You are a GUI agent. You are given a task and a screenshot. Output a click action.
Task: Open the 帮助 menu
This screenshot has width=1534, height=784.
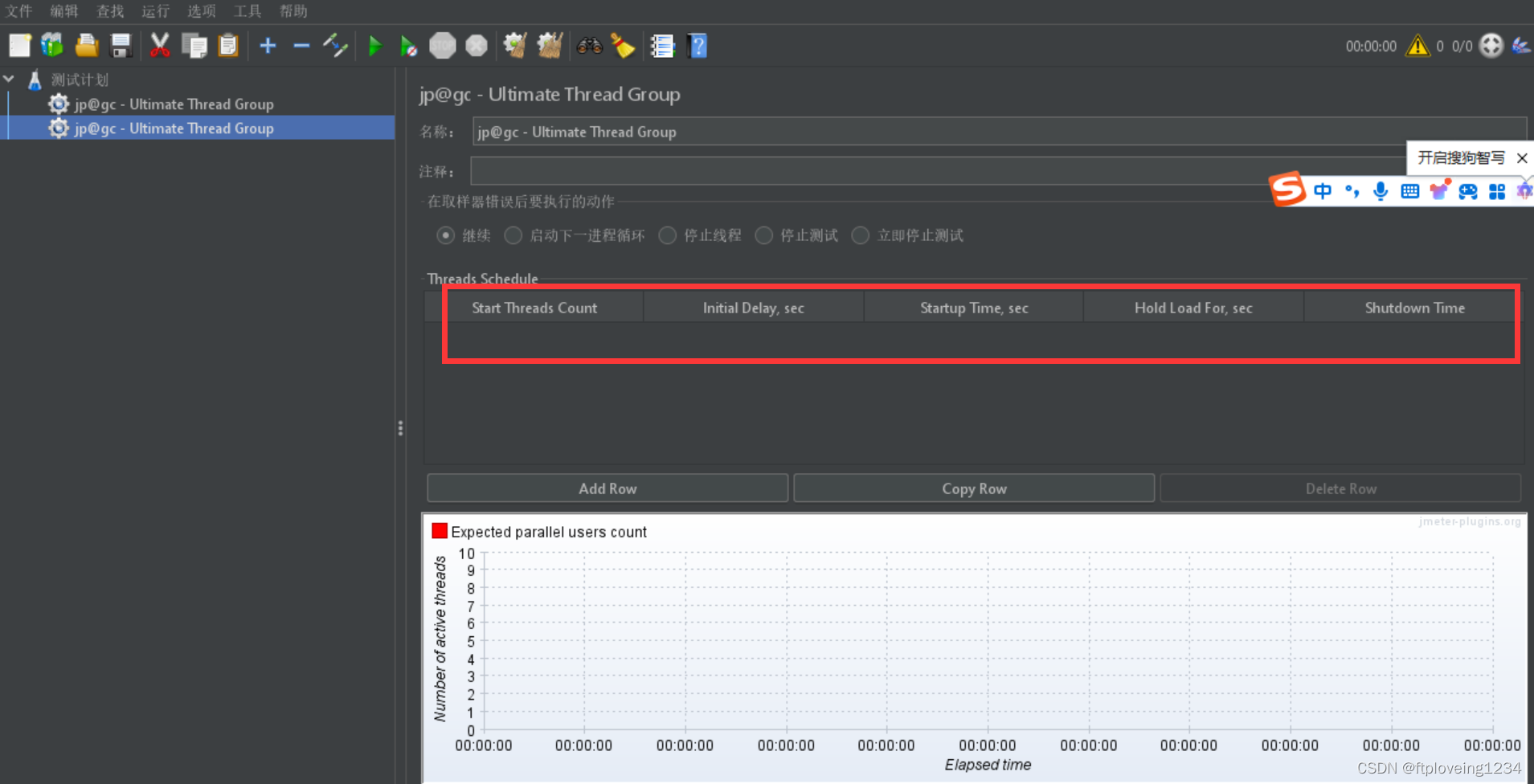point(293,11)
